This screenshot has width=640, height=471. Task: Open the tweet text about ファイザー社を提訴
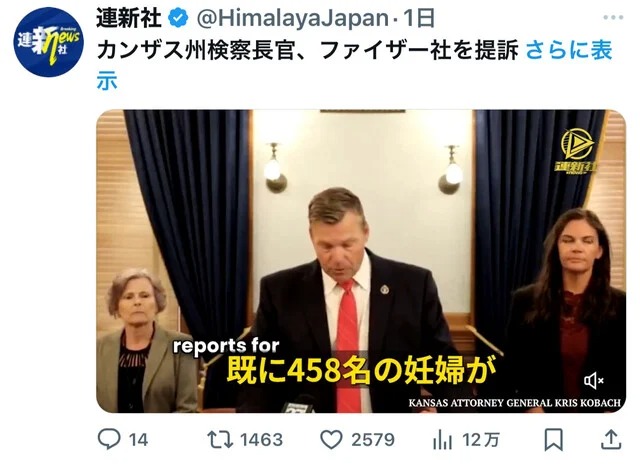[307, 50]
